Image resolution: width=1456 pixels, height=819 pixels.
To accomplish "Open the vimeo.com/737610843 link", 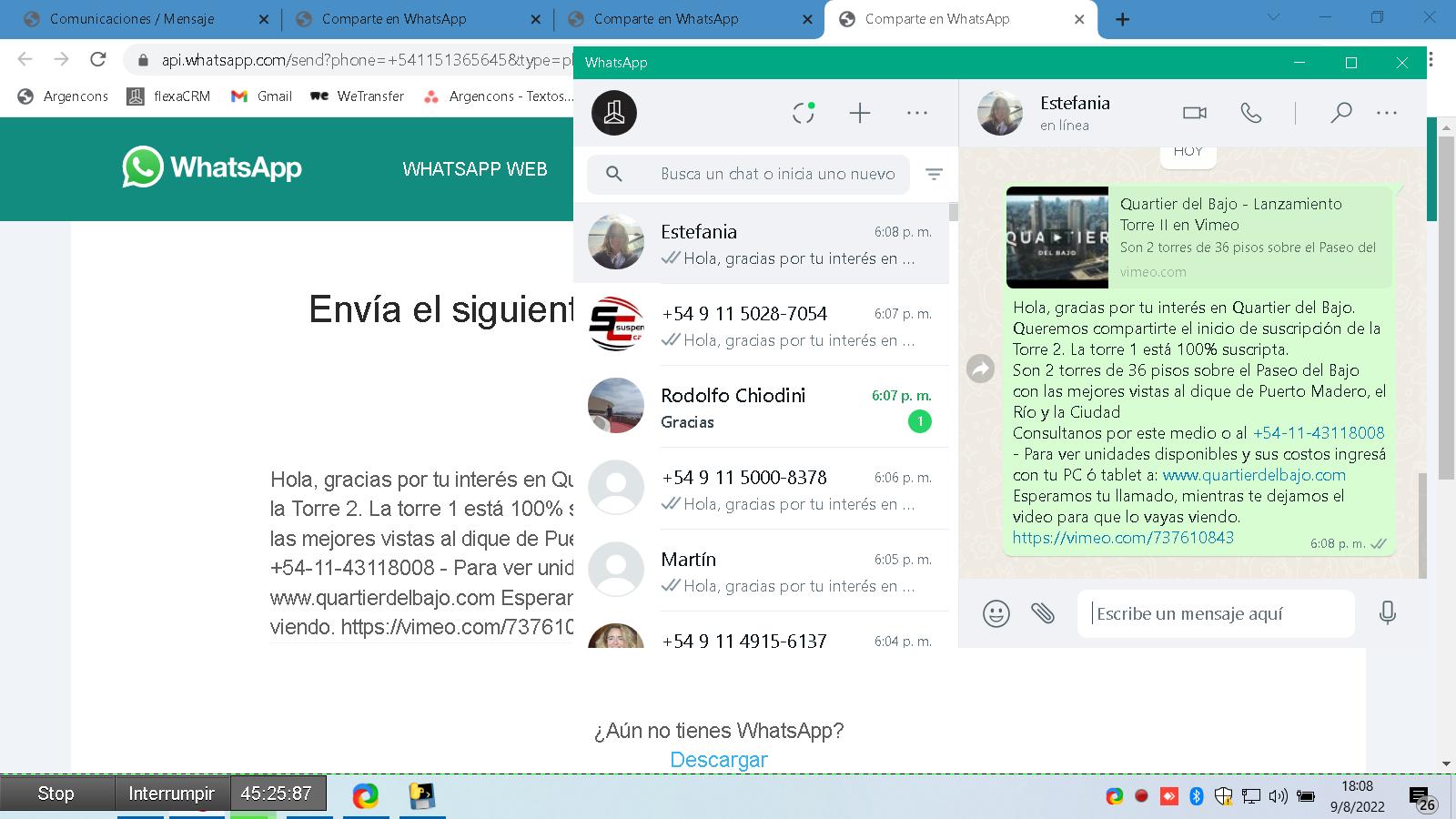I will (1123, 538).
